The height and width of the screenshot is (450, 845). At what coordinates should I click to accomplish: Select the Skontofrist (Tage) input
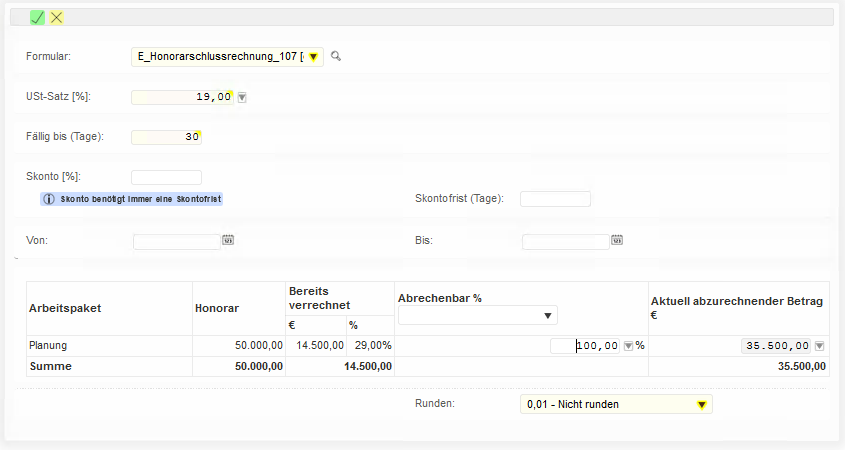(x=555, y=199)
